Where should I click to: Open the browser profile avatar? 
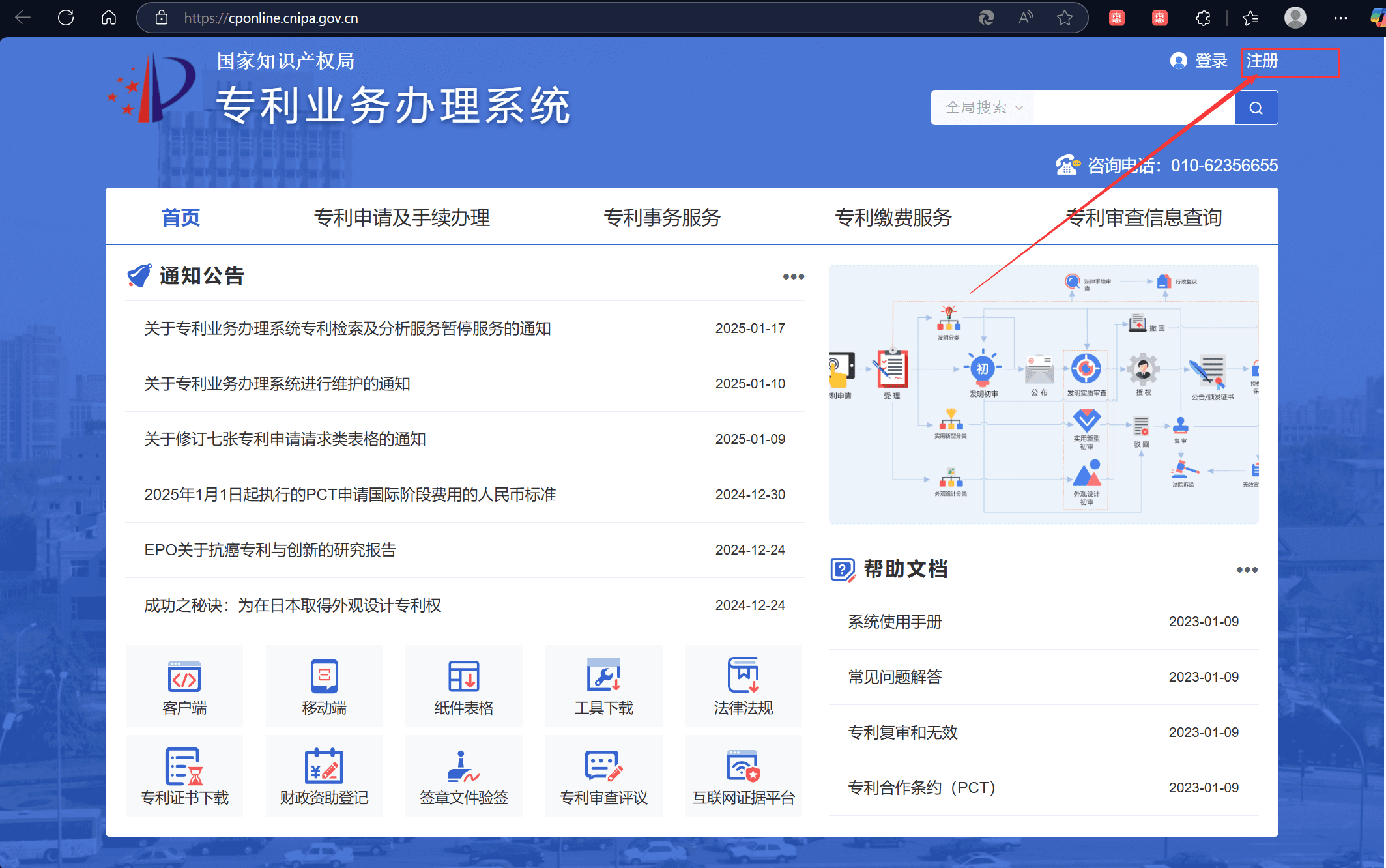coord(1295,18)
